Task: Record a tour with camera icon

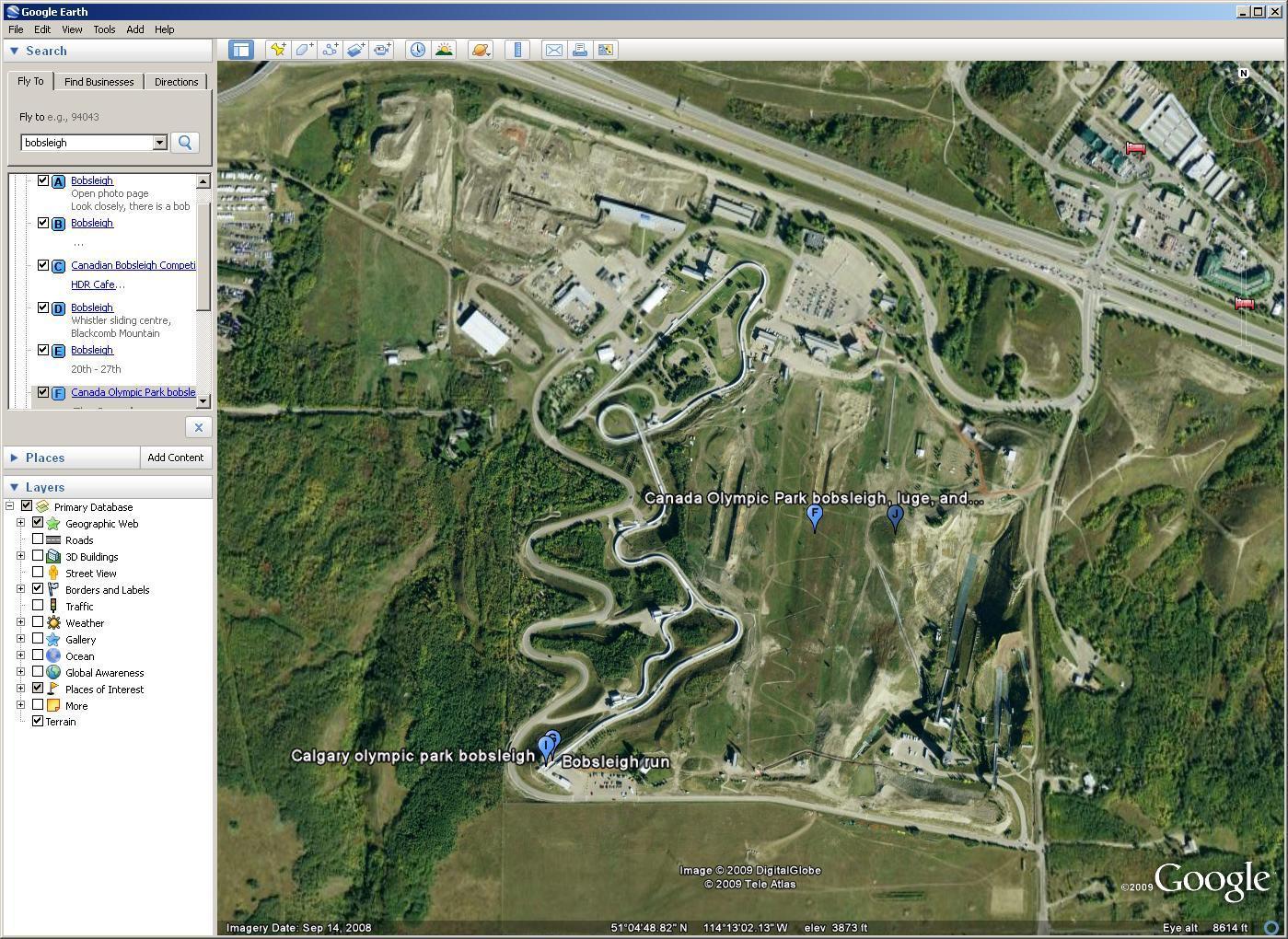Action: tap(381, 50)
